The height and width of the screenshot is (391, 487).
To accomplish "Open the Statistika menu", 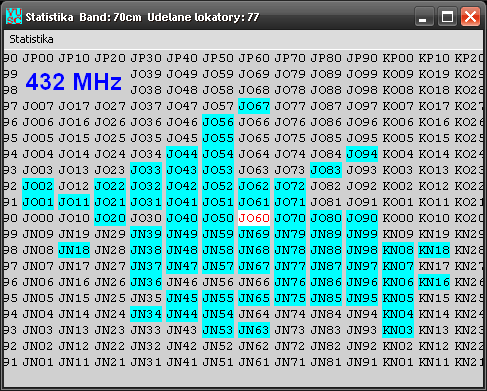I will point(31,39).
